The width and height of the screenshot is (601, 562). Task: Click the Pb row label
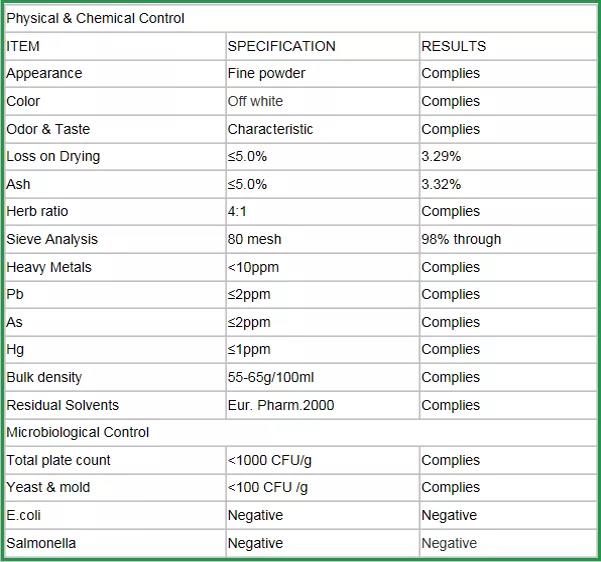pos(15,294)
